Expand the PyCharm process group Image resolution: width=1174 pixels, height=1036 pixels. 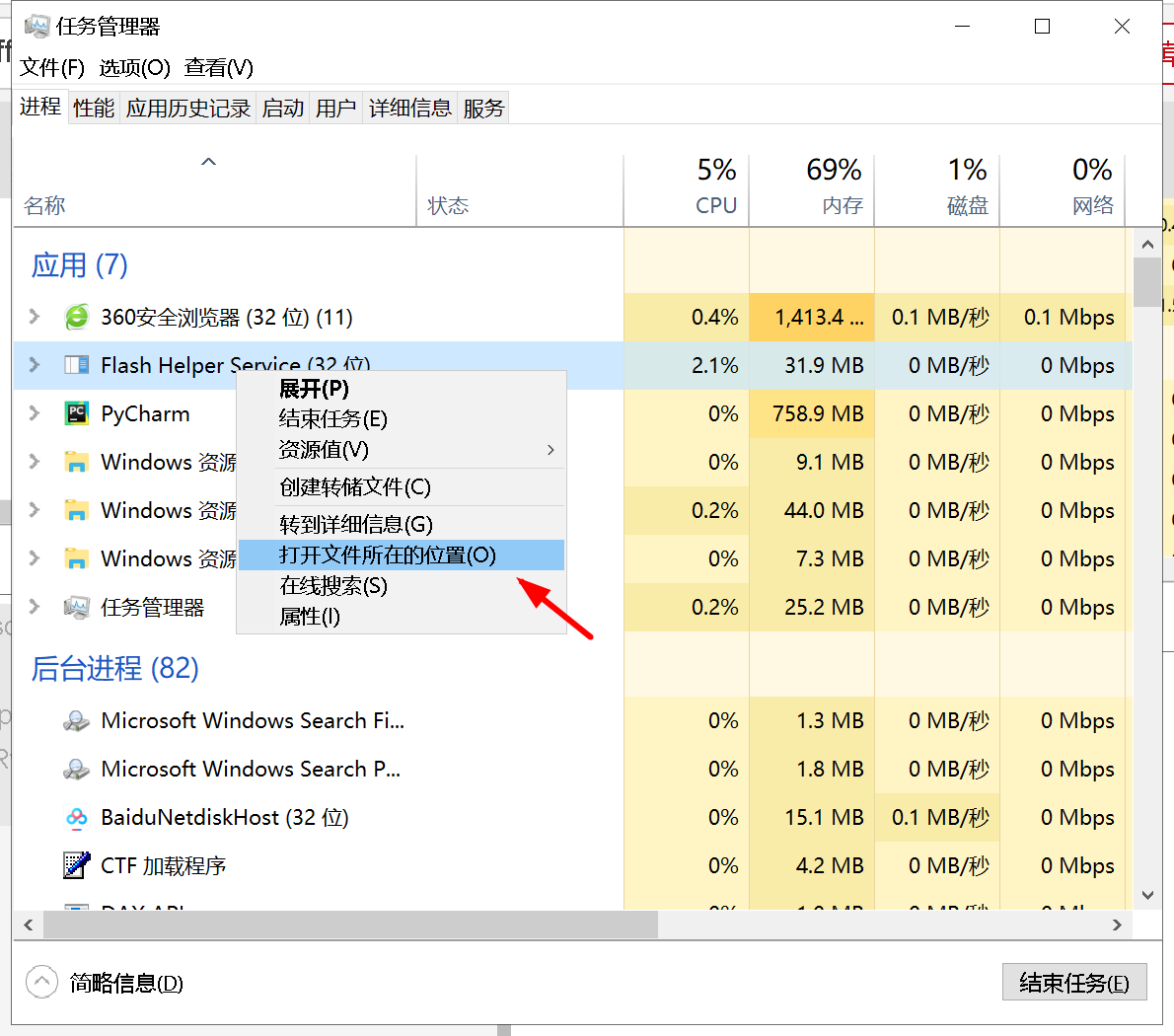(x=34, y=413)
